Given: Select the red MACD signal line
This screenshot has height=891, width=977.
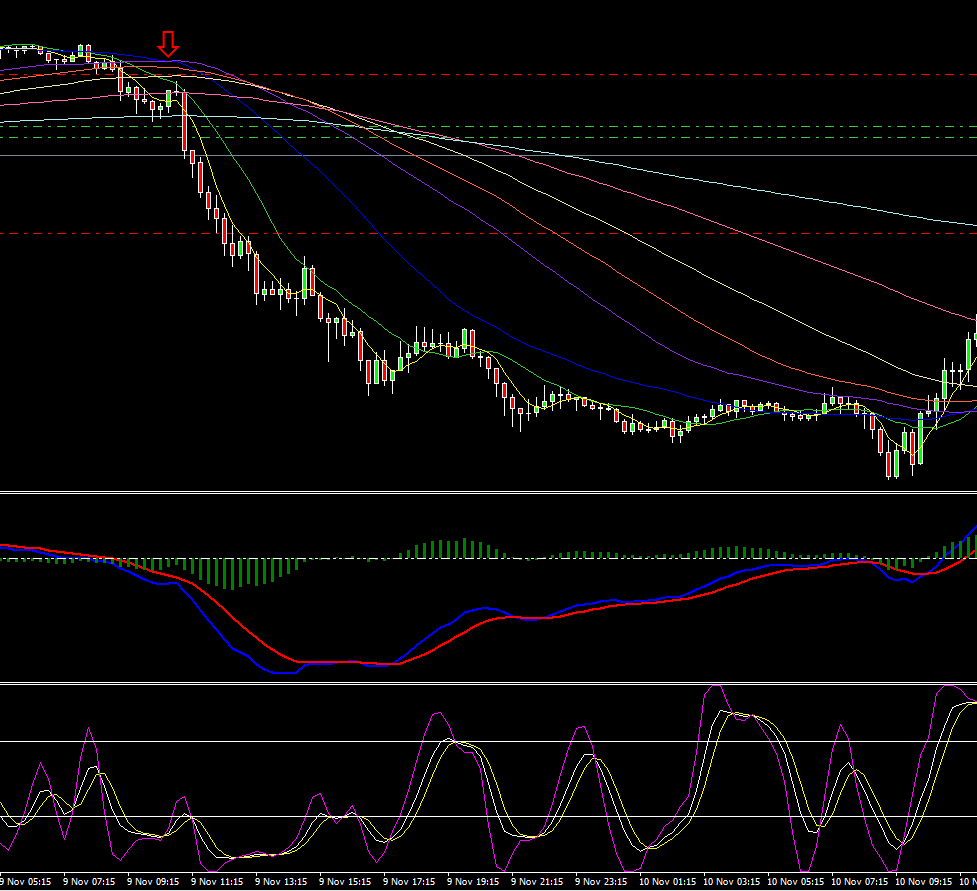Looking at the screenshot, I should [x=600, y=606].
